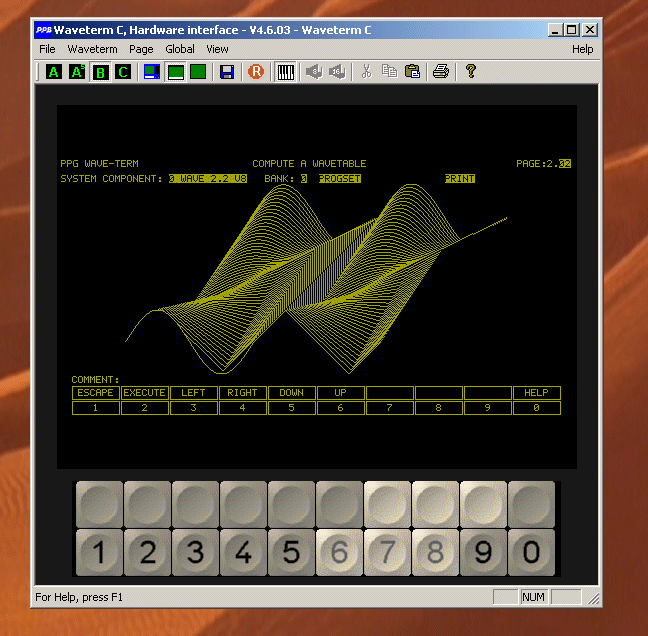Viewport: 648px width, 636px height.
Task: Click the PAGE number field 02
Action: point(565,164)
